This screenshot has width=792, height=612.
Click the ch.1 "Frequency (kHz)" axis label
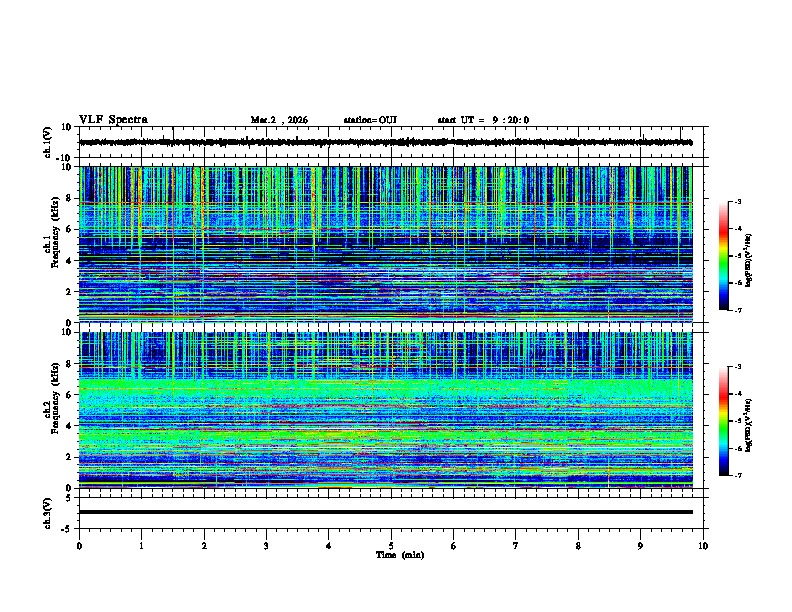(x=57, y=231)
